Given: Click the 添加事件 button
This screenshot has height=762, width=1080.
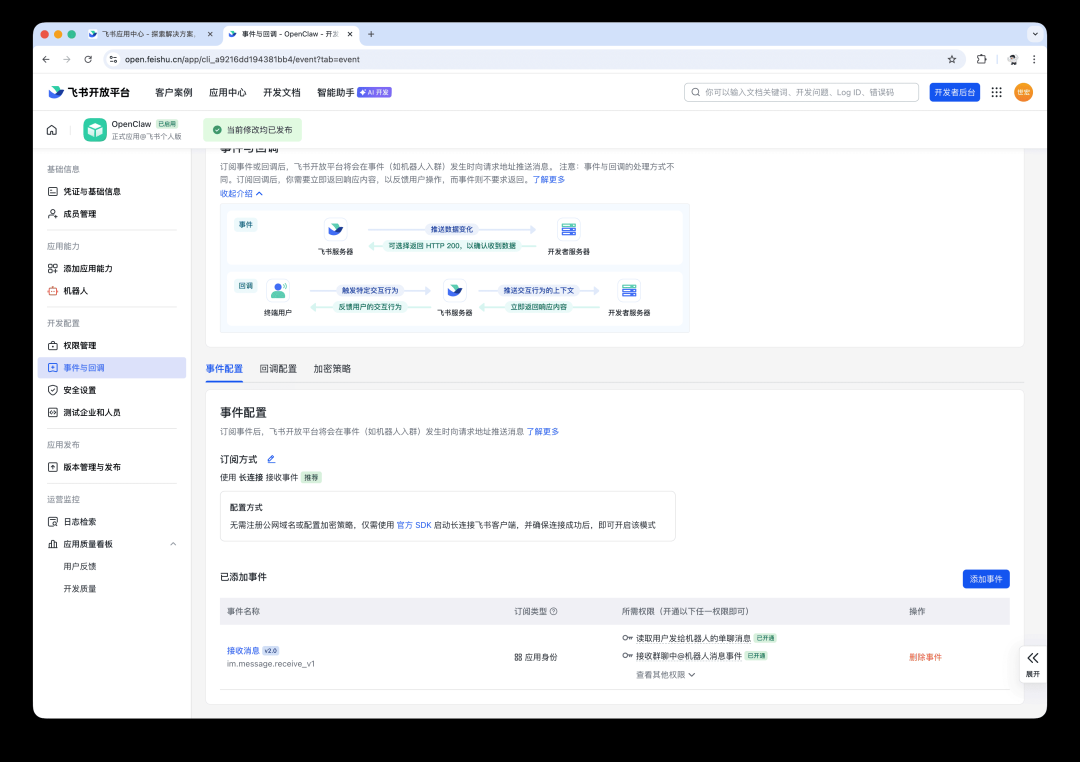Looking at the screenshot, I should 986,579.
